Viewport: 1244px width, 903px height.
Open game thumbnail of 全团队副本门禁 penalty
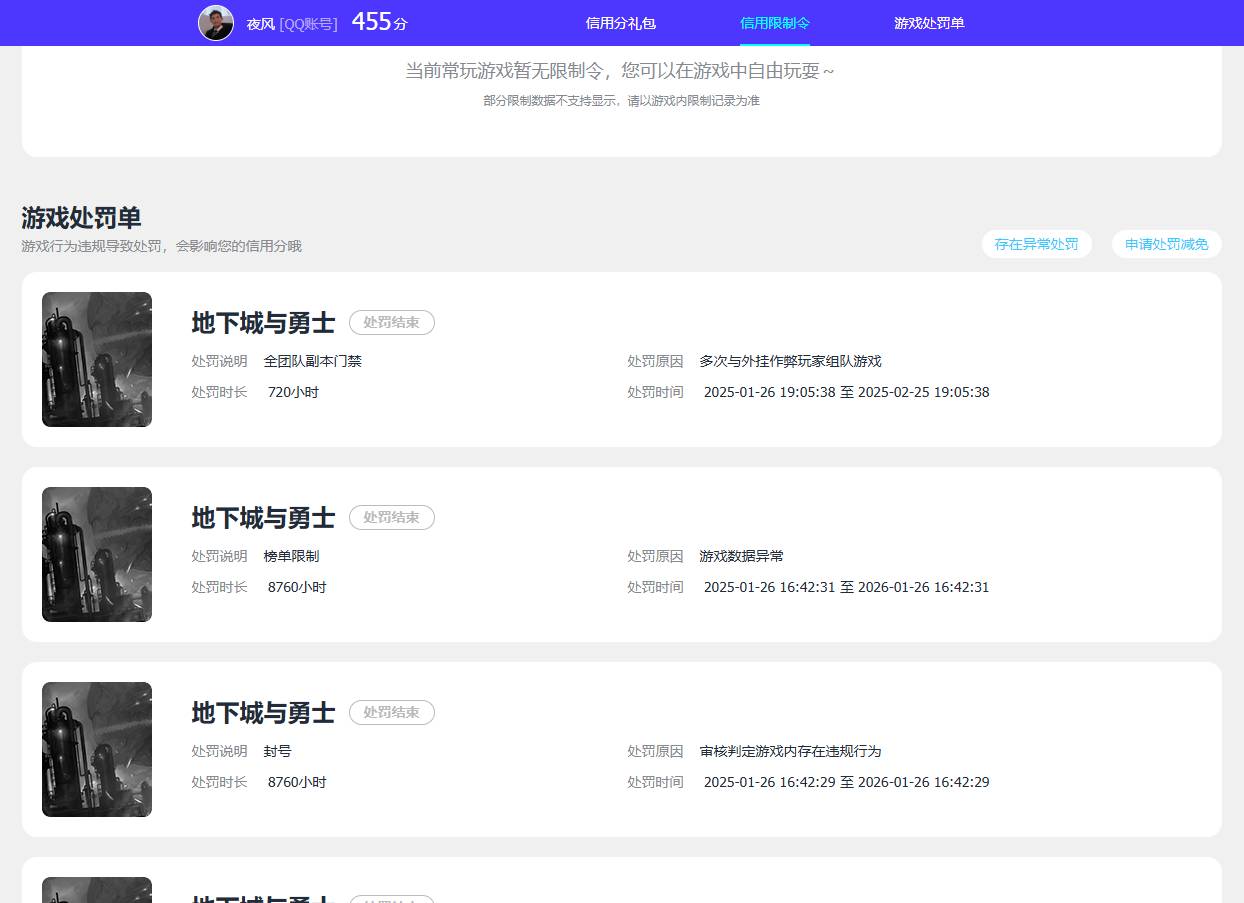point(97,360)
